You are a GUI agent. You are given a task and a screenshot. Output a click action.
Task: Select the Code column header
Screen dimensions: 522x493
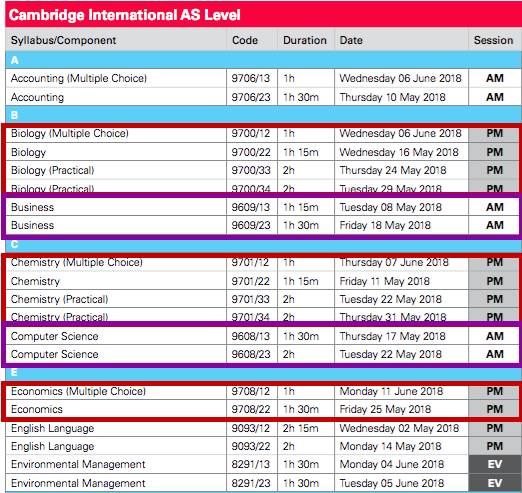click(245, 40)
